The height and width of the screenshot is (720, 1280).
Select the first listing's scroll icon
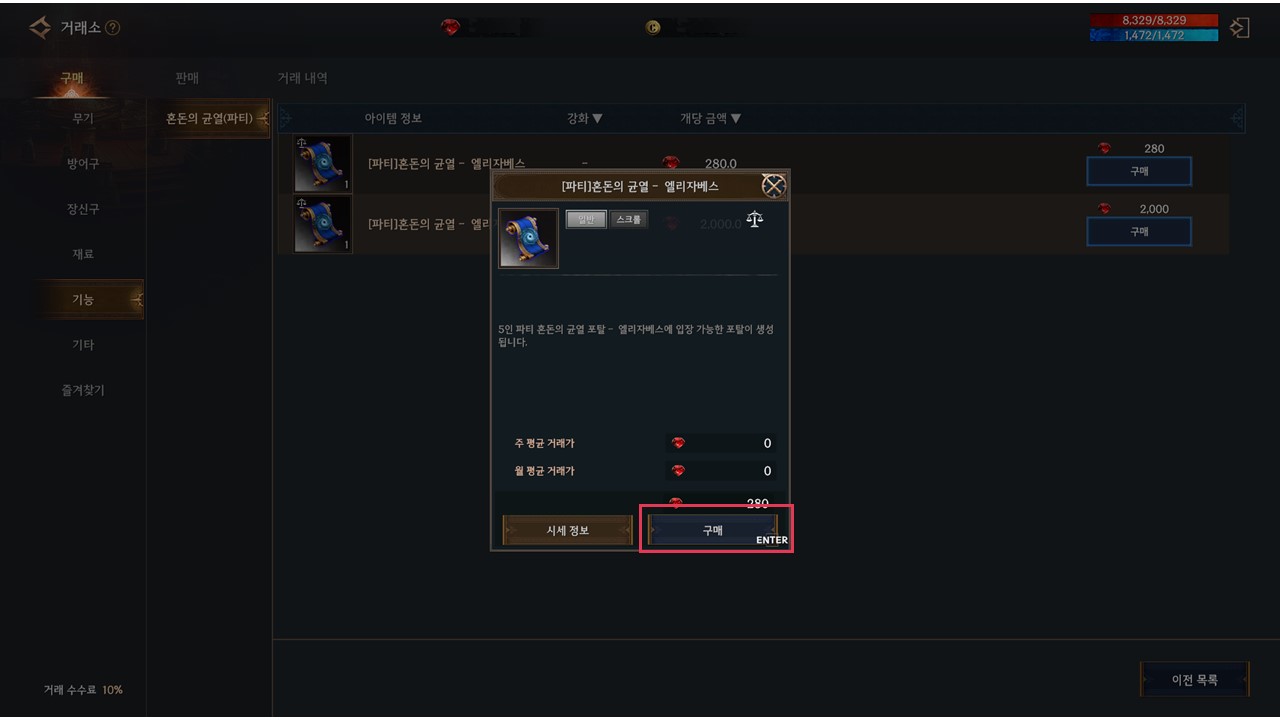[x=323, y=164]
